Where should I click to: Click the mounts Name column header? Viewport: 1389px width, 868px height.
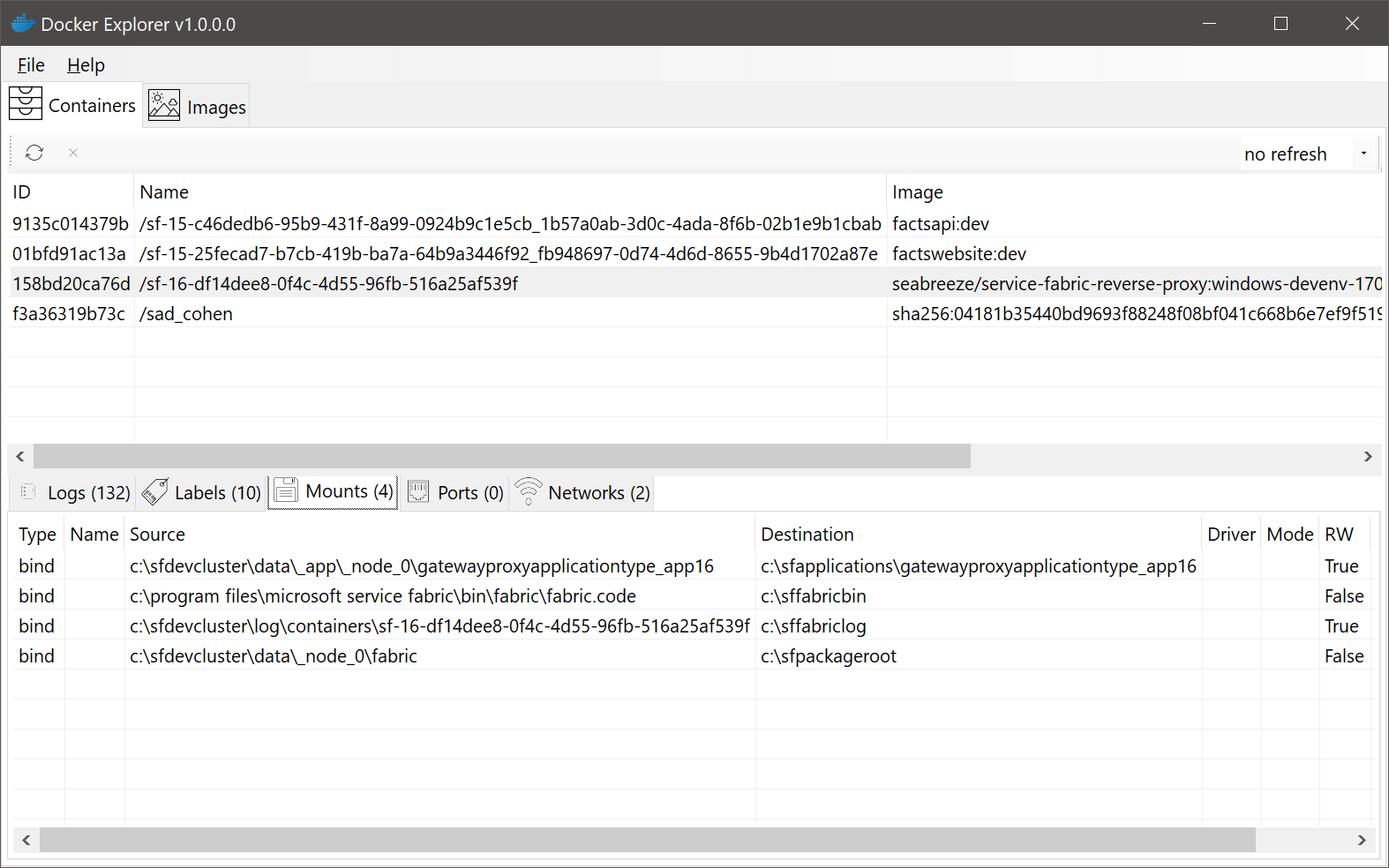pyautogui.click(x=94, y=535)
